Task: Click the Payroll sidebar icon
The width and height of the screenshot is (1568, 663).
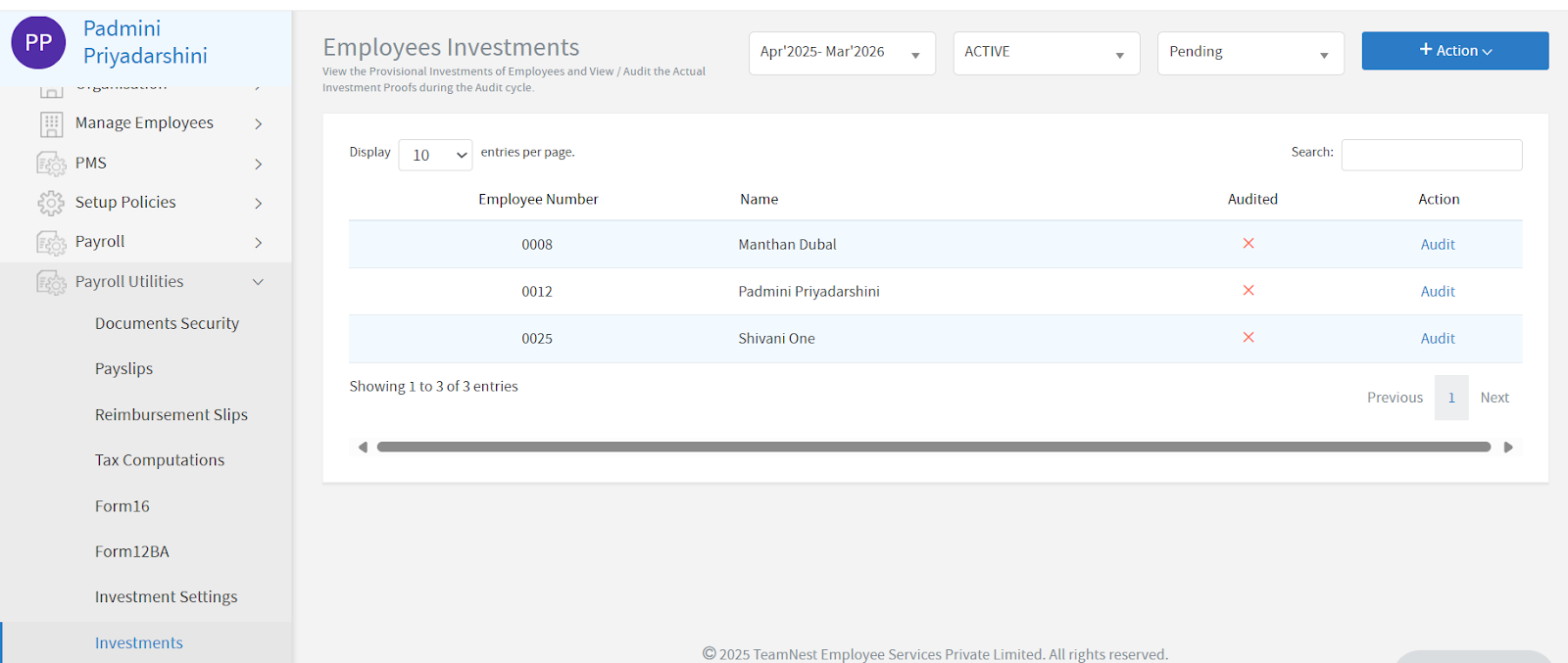Action: coord(51,242)
